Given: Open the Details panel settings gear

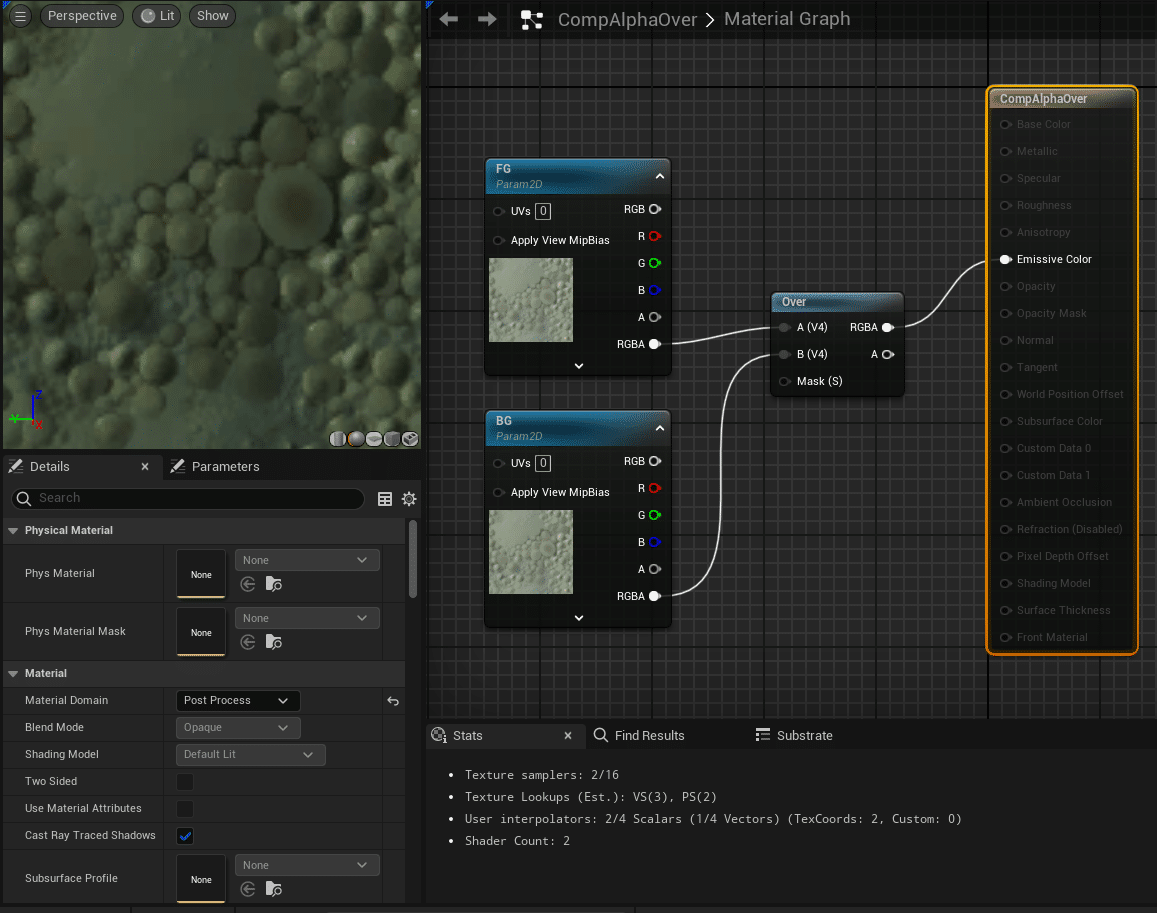Looking at the screenshot, I should pos(408,499).
